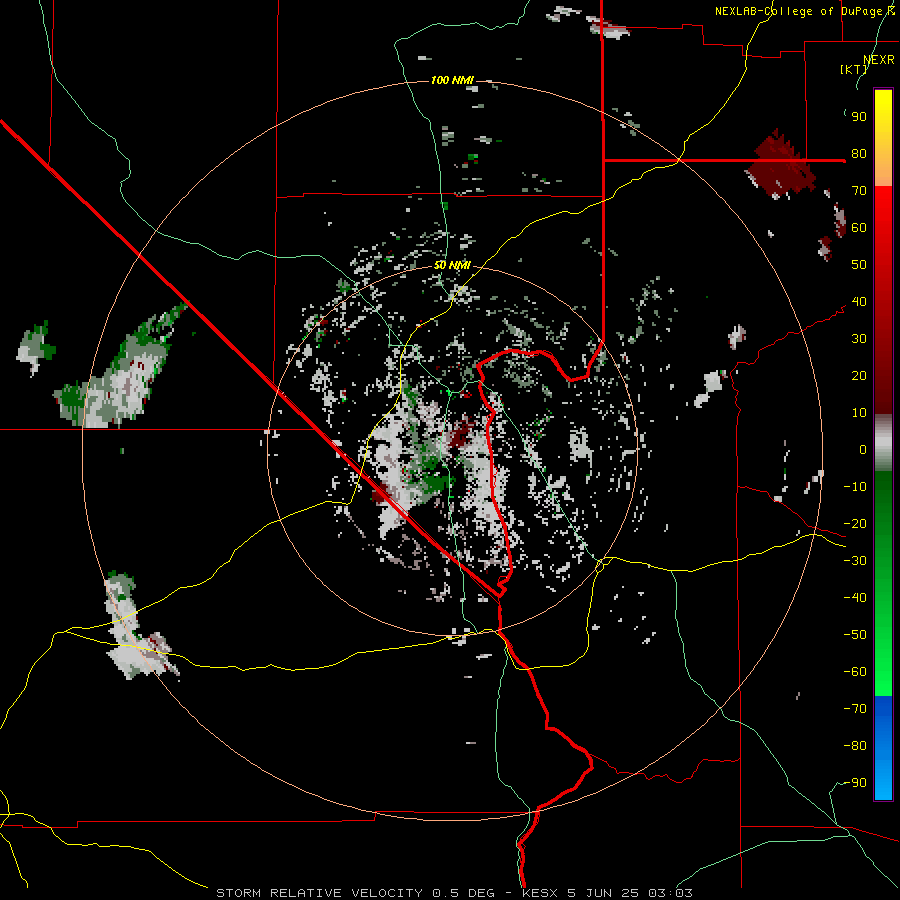Viewport: 900px width, 900px height.
Task: Click the -20 scale value
Action: pos(855,523)
